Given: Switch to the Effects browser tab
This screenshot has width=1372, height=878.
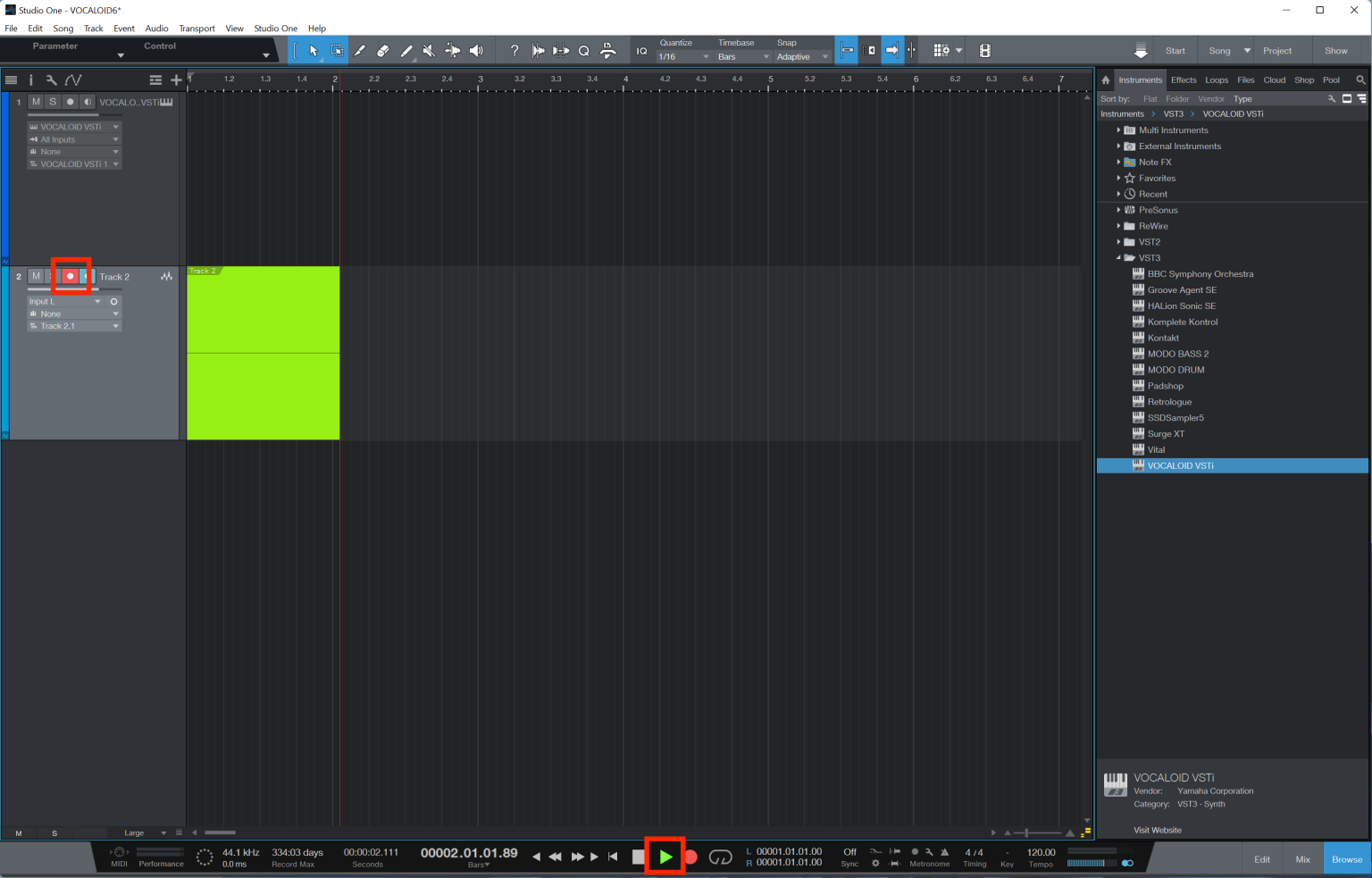Looking at the screenshot, I should 1184,79.
